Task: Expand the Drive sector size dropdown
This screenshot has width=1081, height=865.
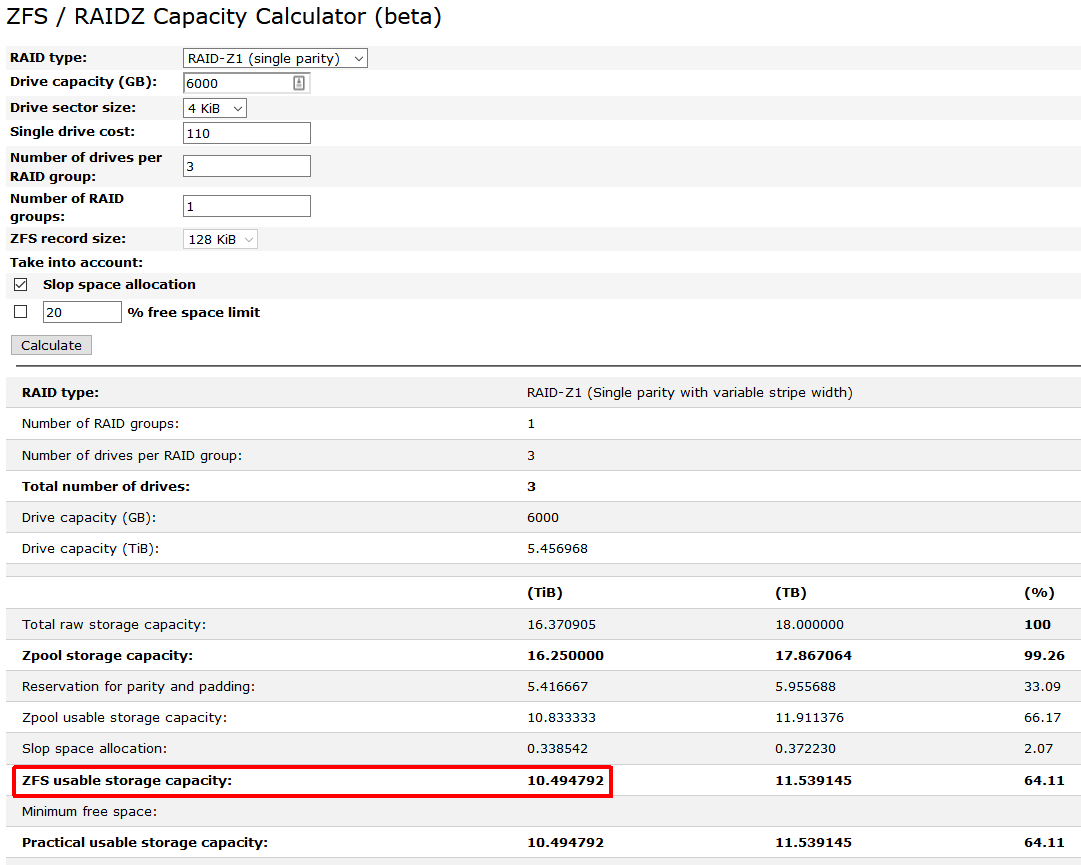Action: (x=214, y=108)
